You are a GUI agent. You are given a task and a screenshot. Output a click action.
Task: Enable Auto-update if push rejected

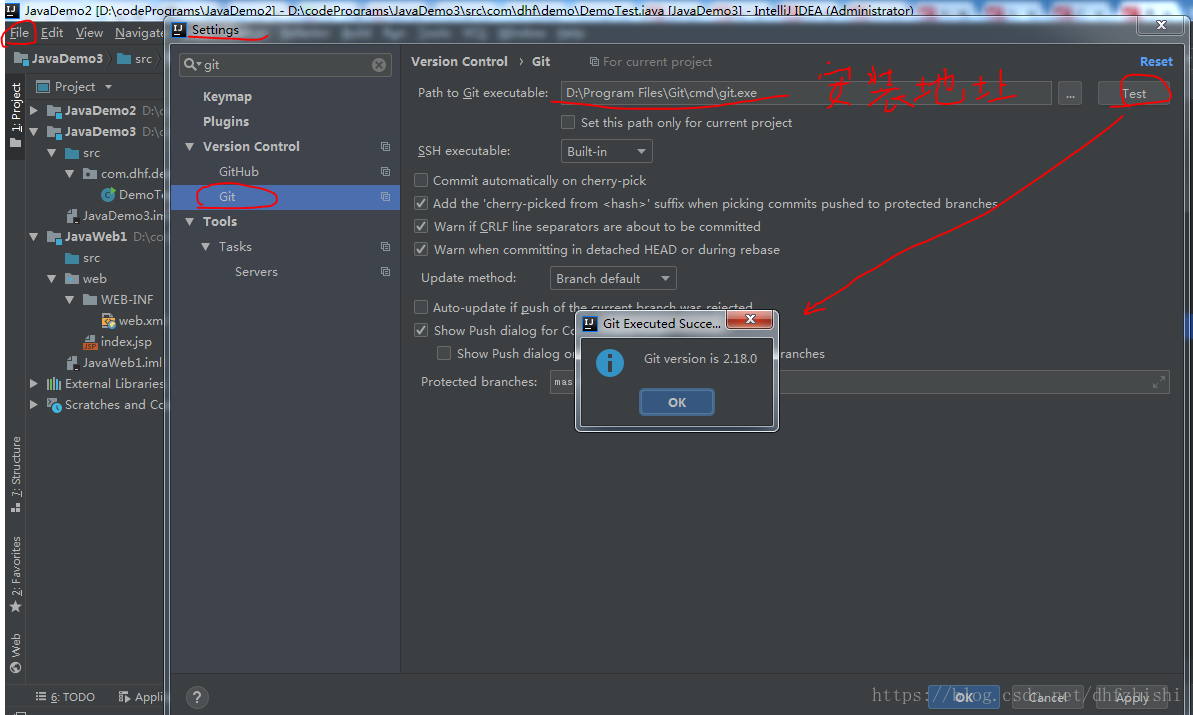point(421,307)
